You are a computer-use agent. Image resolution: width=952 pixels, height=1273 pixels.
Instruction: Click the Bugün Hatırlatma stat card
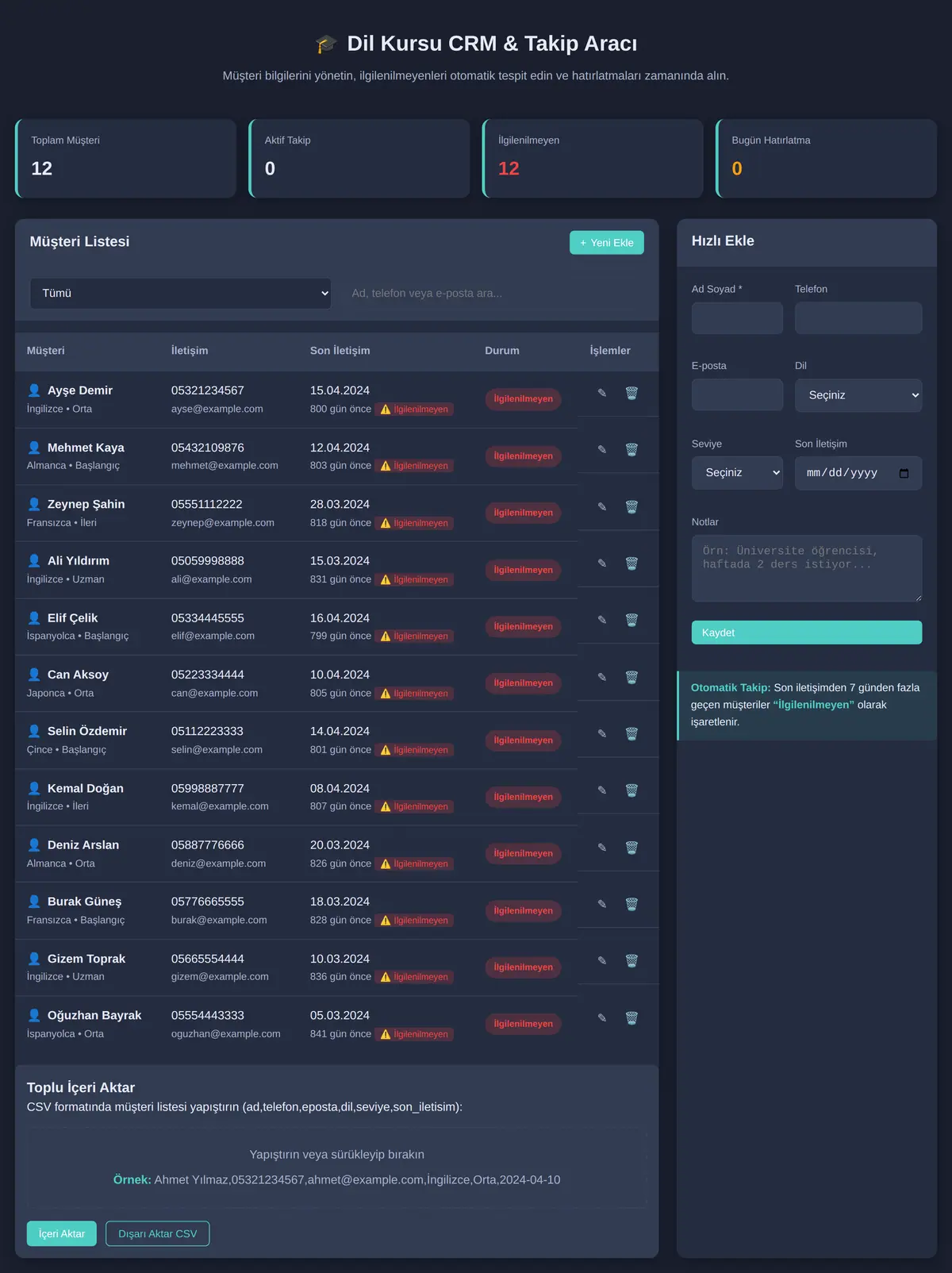coord(826,159)
